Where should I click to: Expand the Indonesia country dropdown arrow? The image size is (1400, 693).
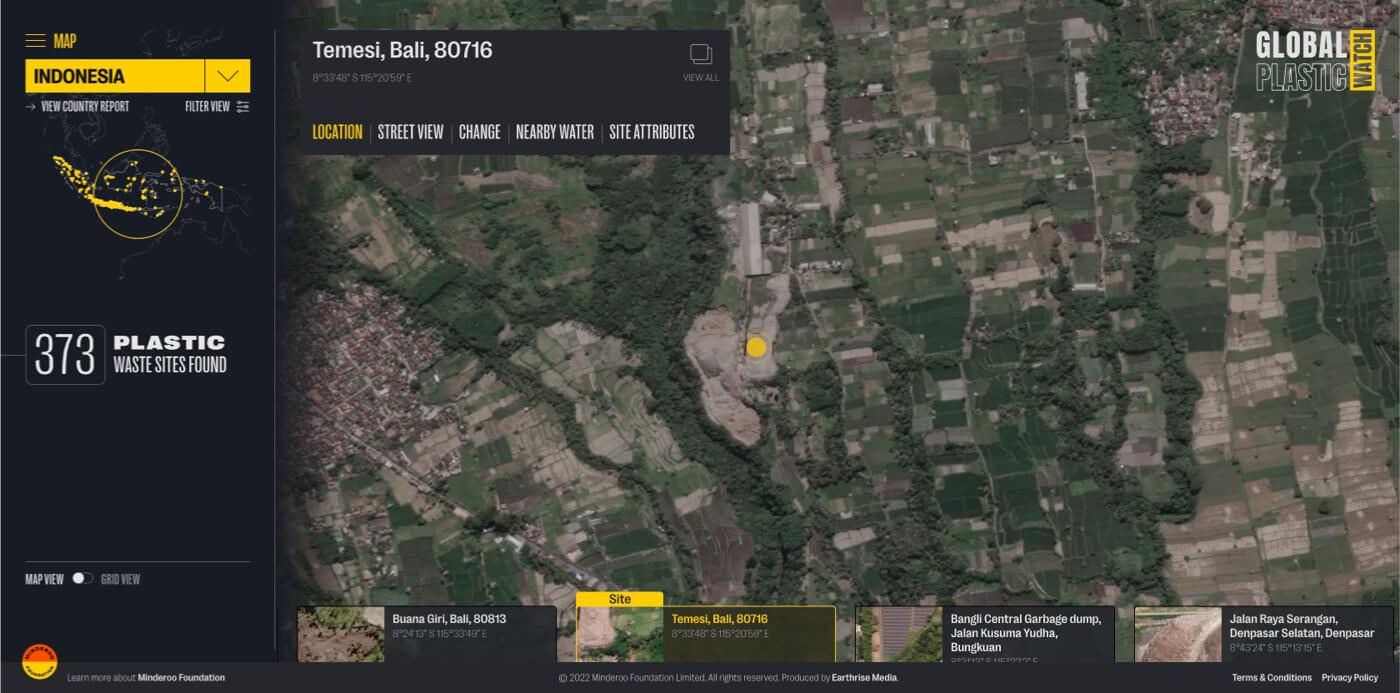(x=227, y=76)
